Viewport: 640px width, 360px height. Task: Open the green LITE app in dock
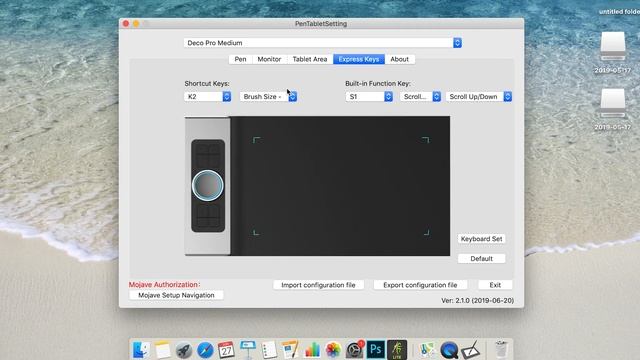click(x=397, y=350)
